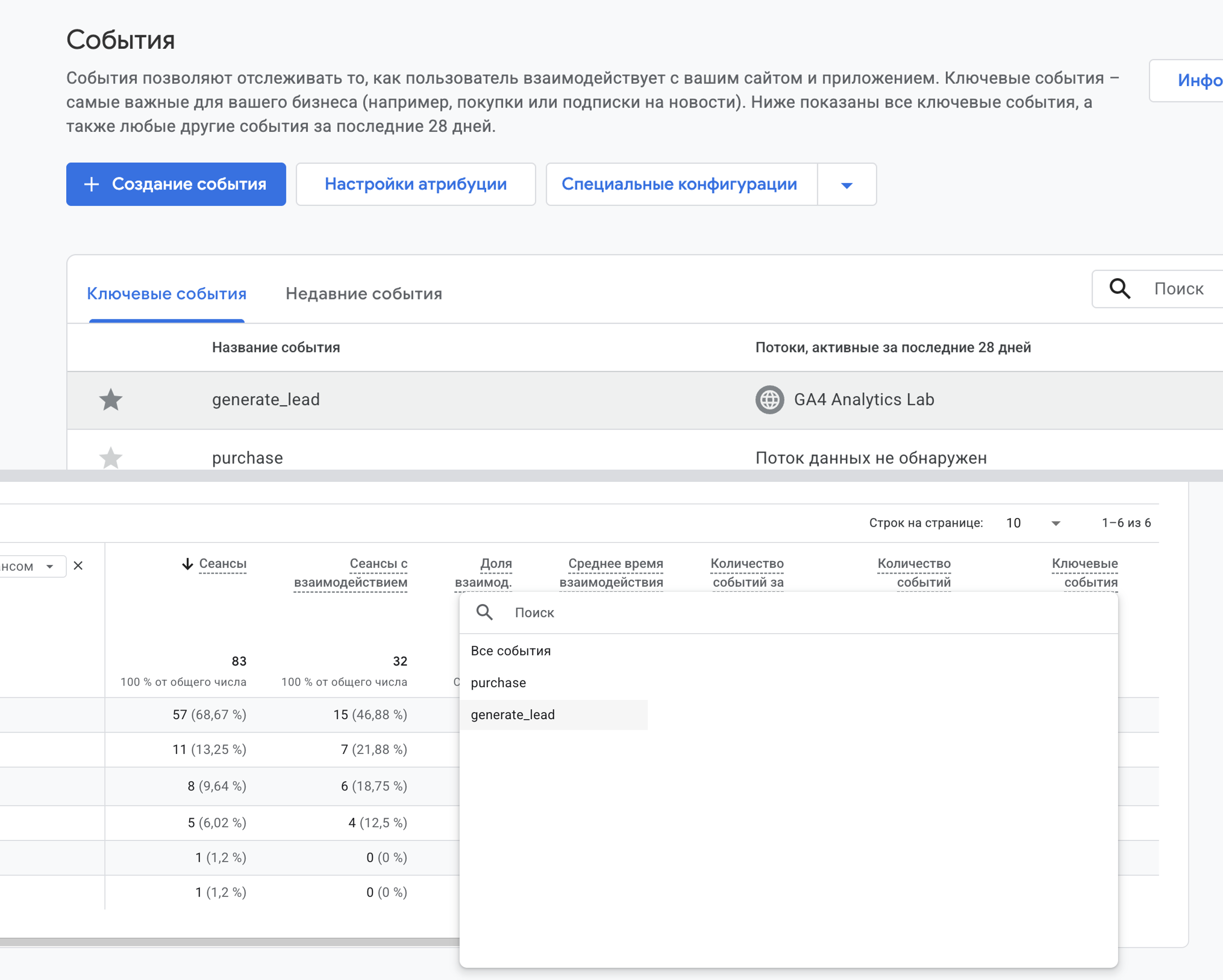Toggle the purchase key event star
Image resolution: width=1223 pixels, height=980 pixels.
point(111,458)
